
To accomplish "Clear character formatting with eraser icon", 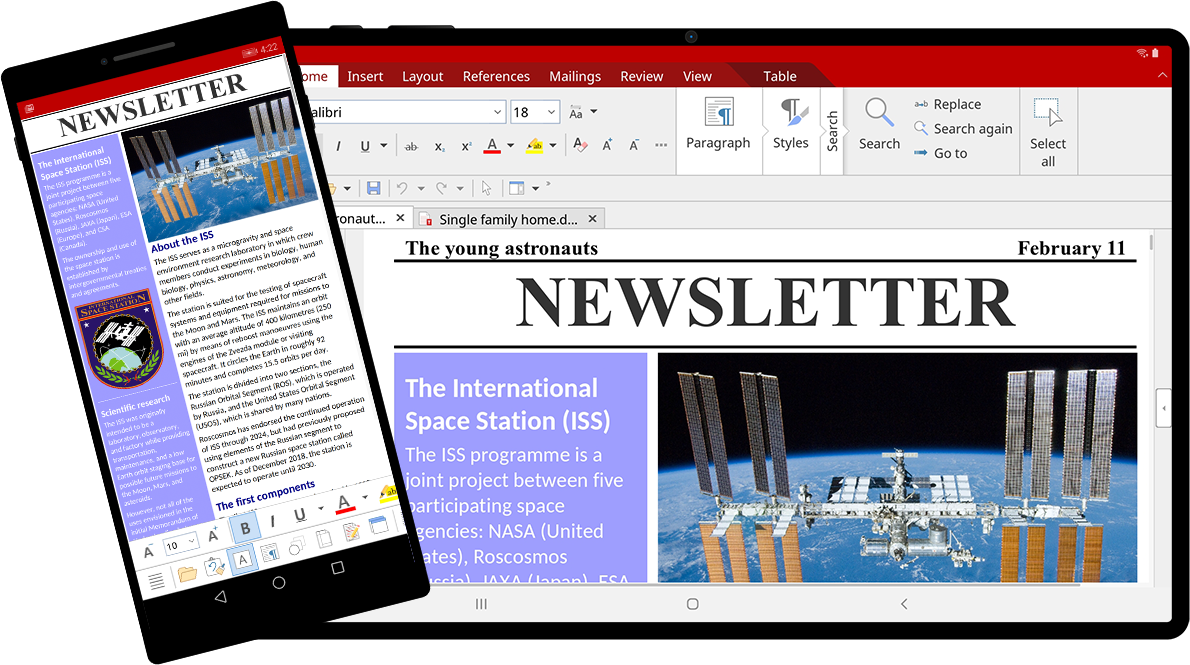I will point(580,145).
